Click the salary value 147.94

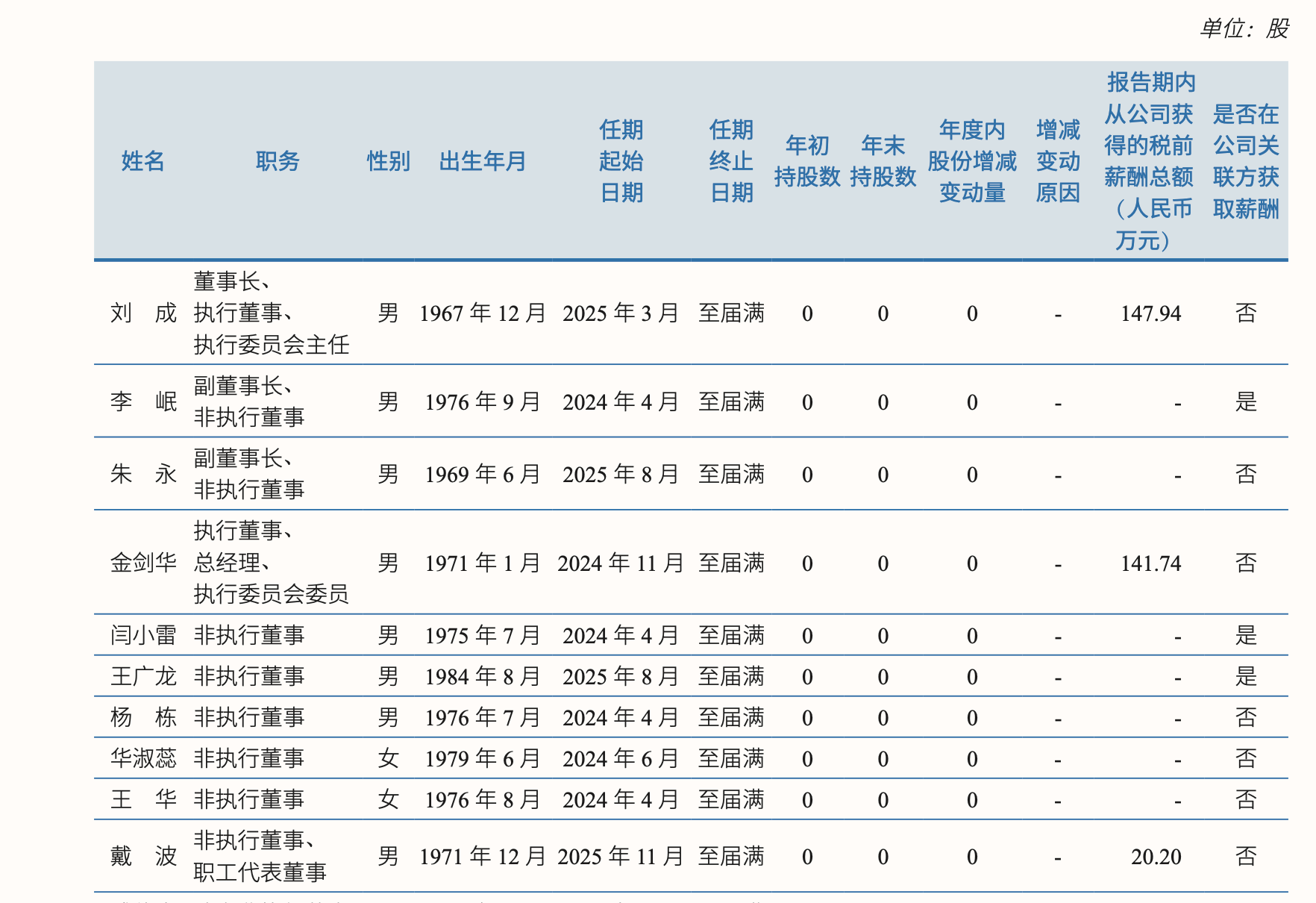pyautogui.click(x=1150, y=313)
